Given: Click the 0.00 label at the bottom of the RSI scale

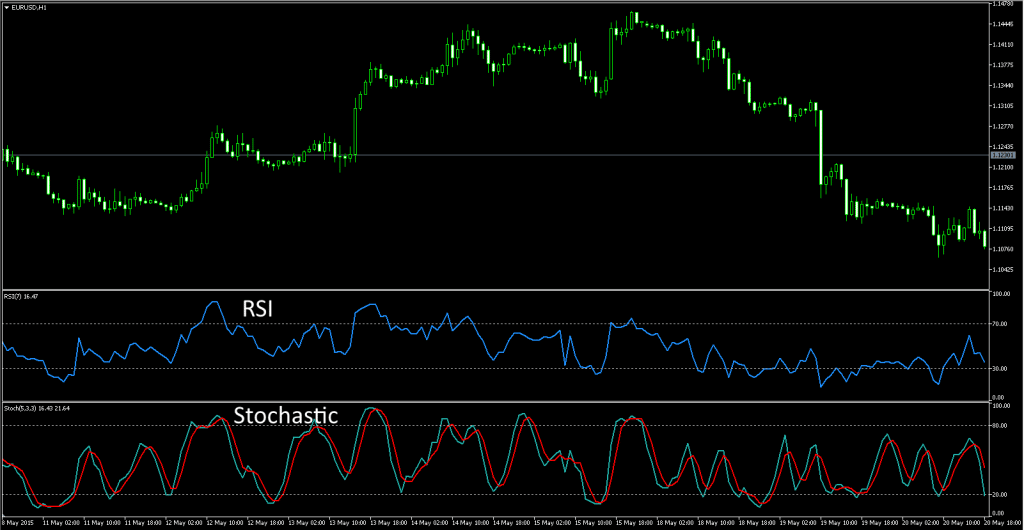Looking at the screenshot, I should pos(999,398).
